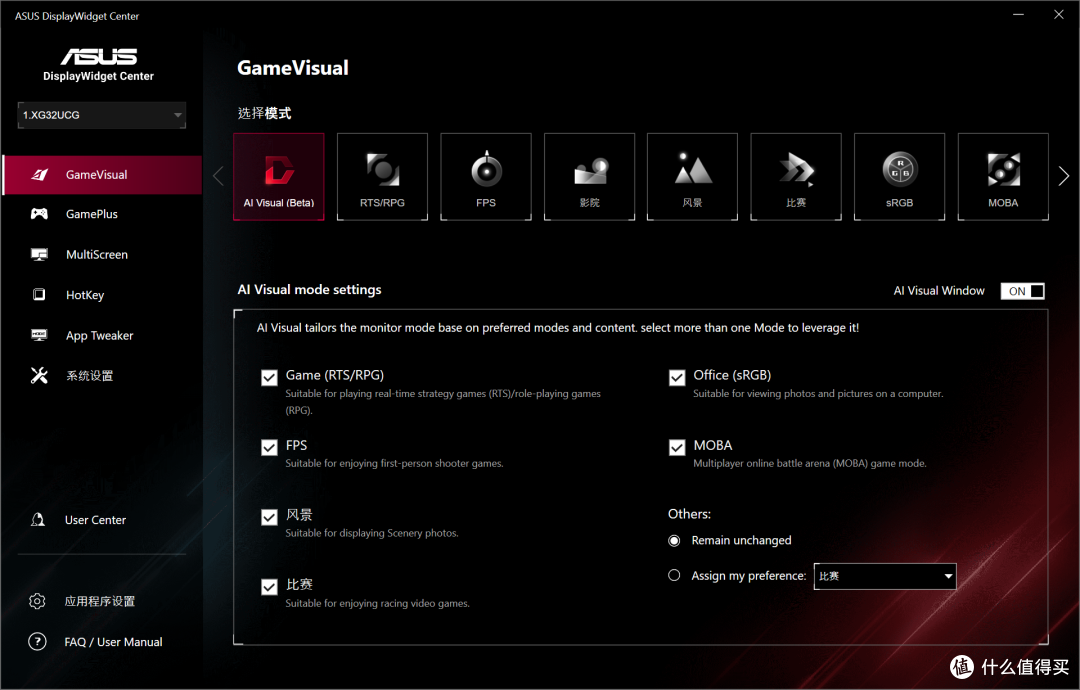Uncheck the Game (RTS/RPG) checkbox
Screen dimensions: 1080x690
(269, 377)
